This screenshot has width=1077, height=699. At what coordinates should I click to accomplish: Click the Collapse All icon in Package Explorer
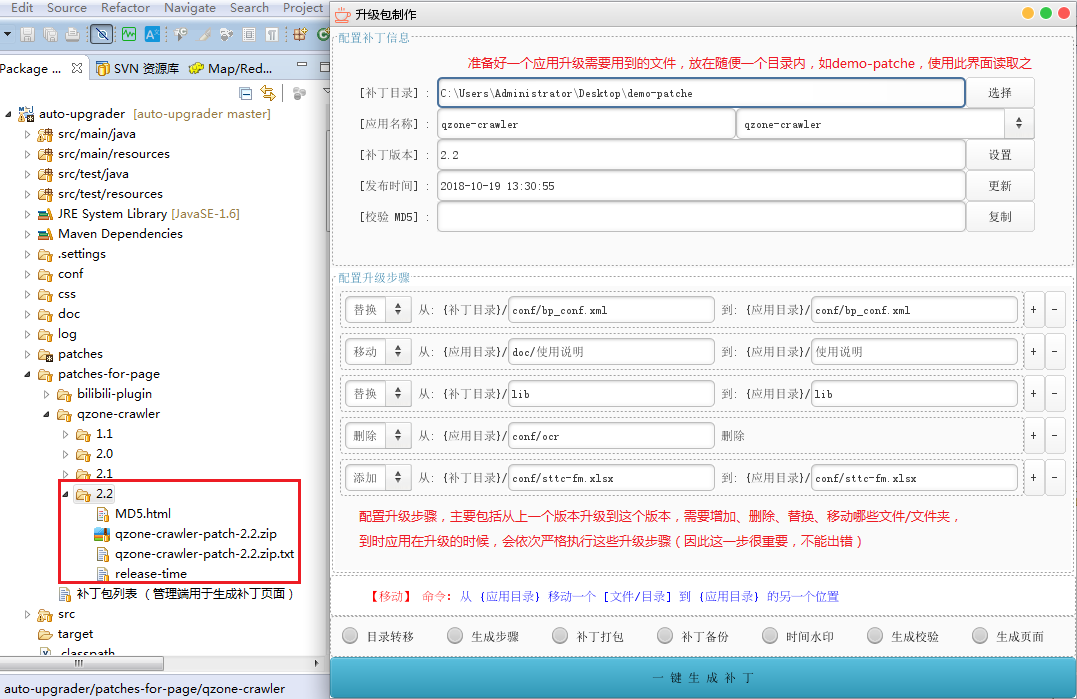point(245,93)
